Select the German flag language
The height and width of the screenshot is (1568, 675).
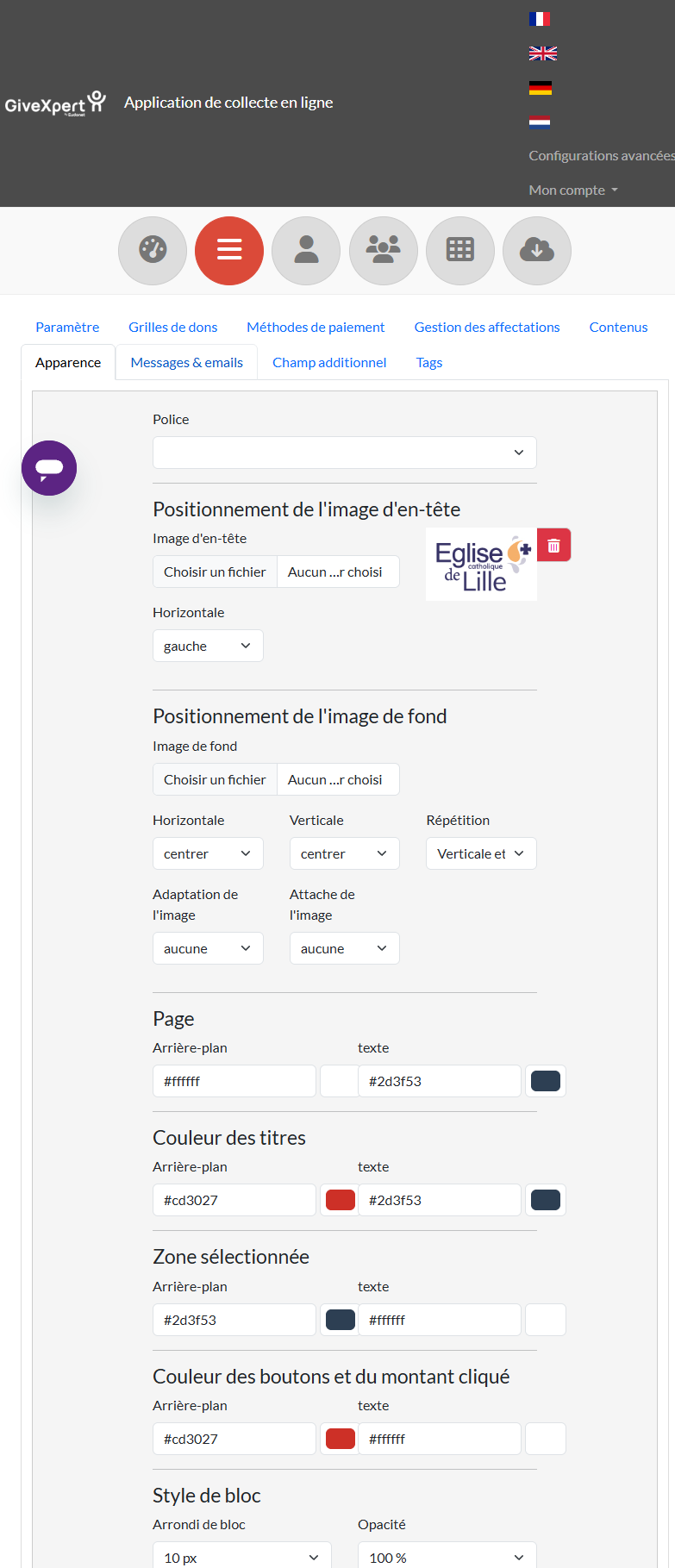tap(540, 88)
